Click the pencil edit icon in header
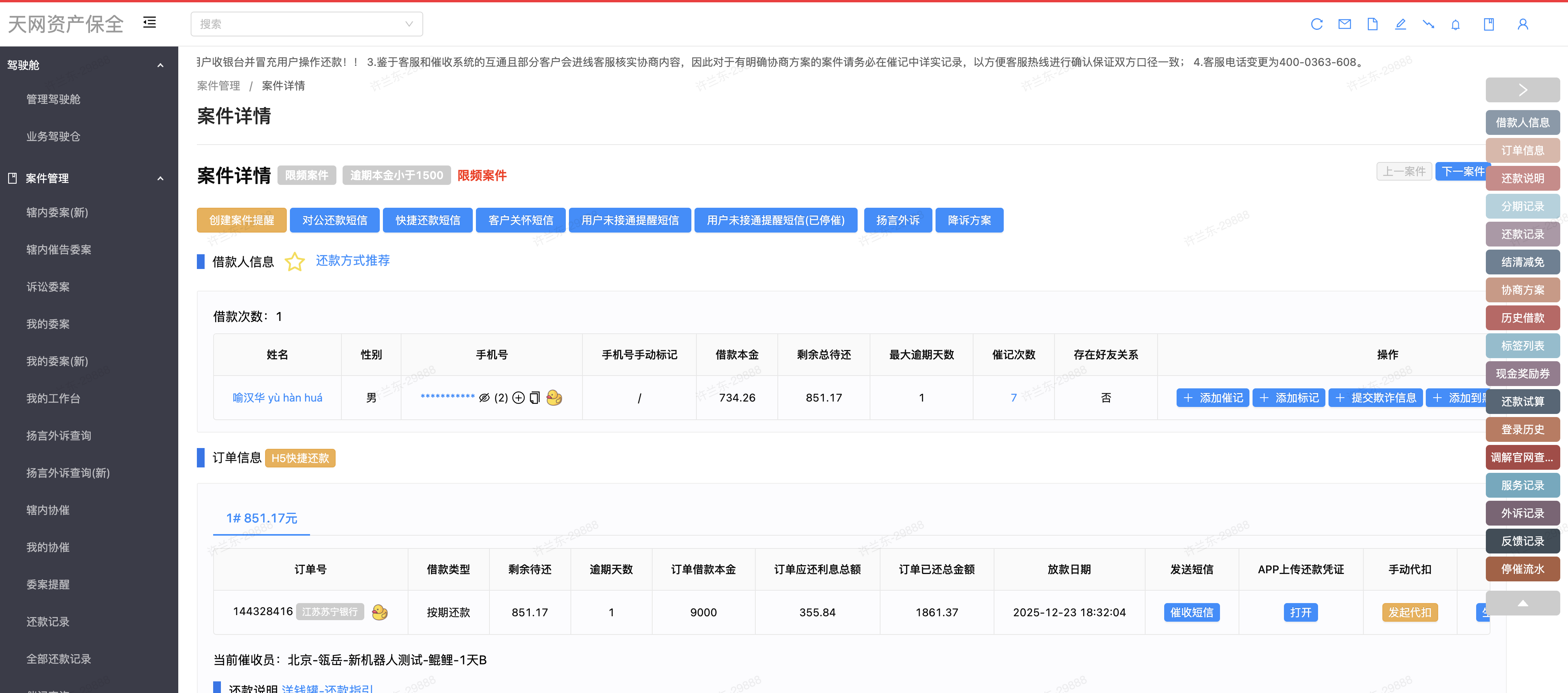The image size is (1568, 693). [x=1400, y=24]
